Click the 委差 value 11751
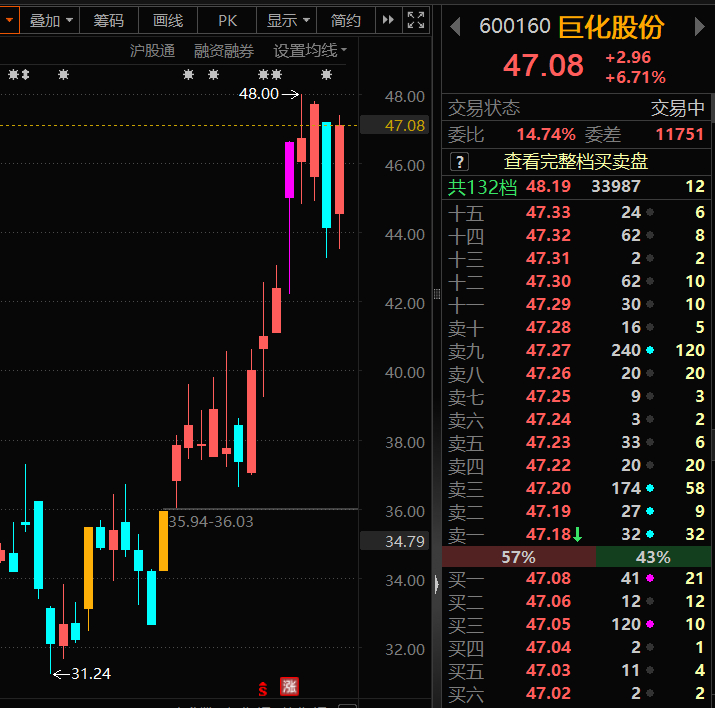This screenshot has width=715, height=708. pos(679,134)
